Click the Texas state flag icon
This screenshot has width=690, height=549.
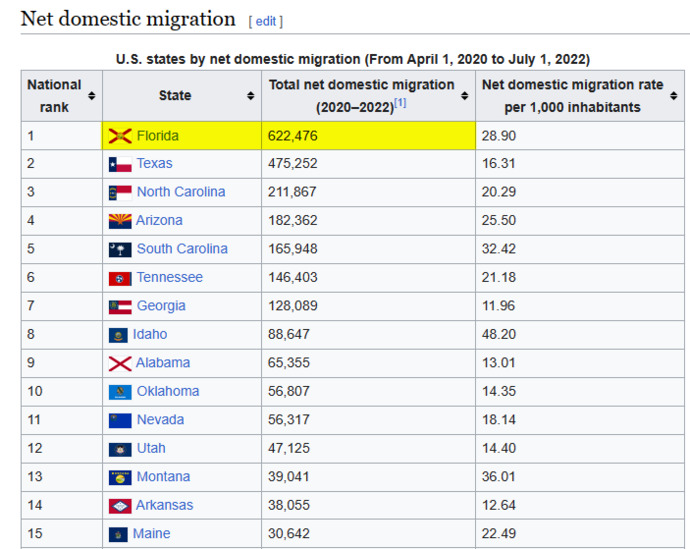point(120,164)
